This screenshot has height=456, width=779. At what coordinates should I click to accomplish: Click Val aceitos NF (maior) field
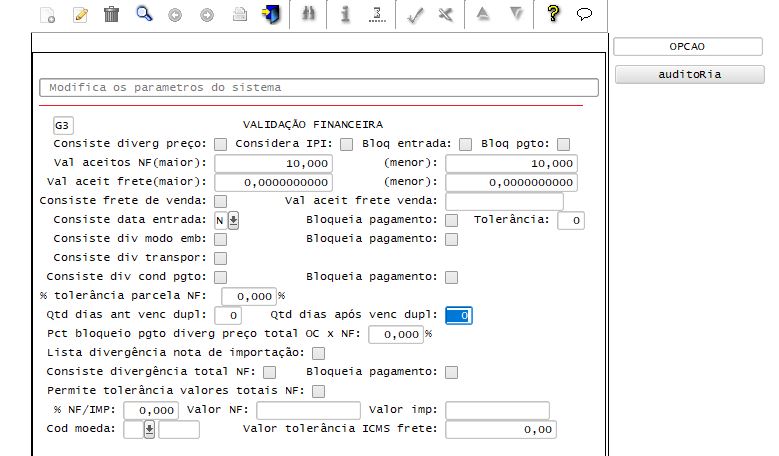click(273, 163)
